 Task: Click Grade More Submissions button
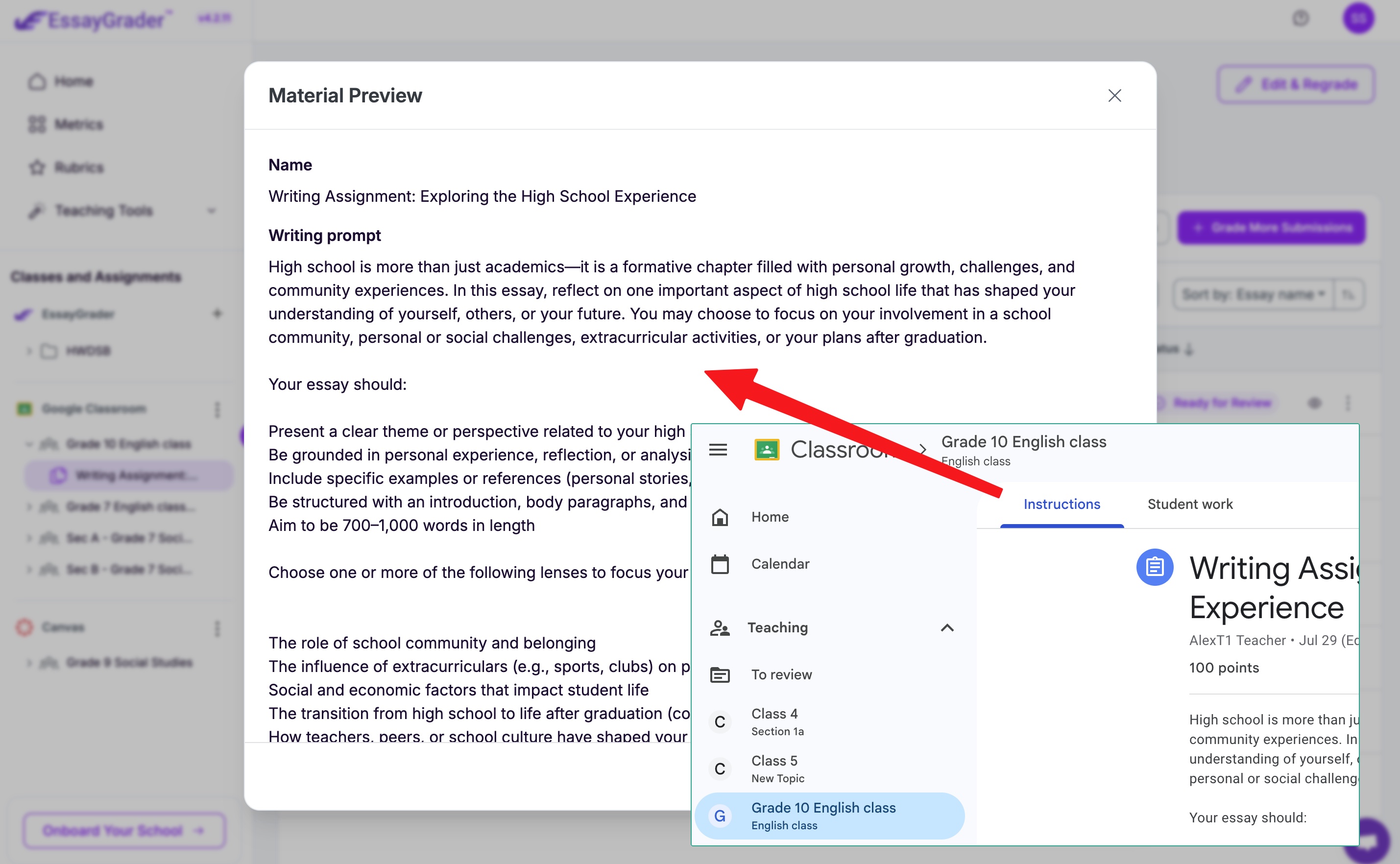(x=1272, y=227)
